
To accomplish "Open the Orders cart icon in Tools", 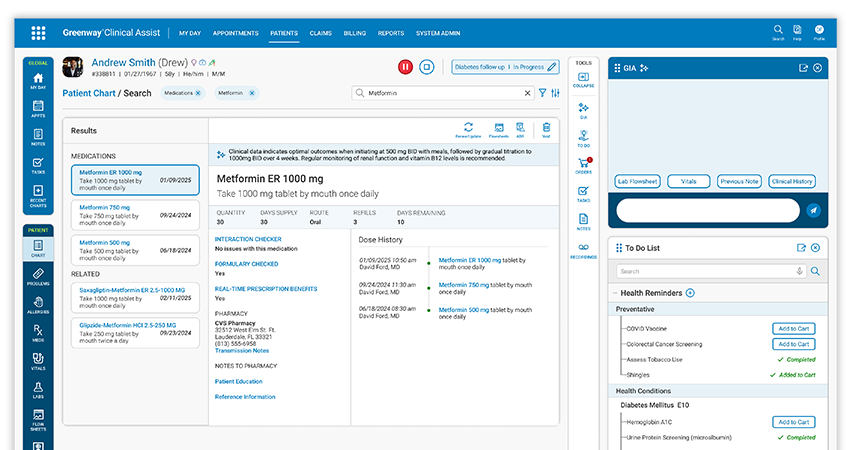I will coord(583,165).
